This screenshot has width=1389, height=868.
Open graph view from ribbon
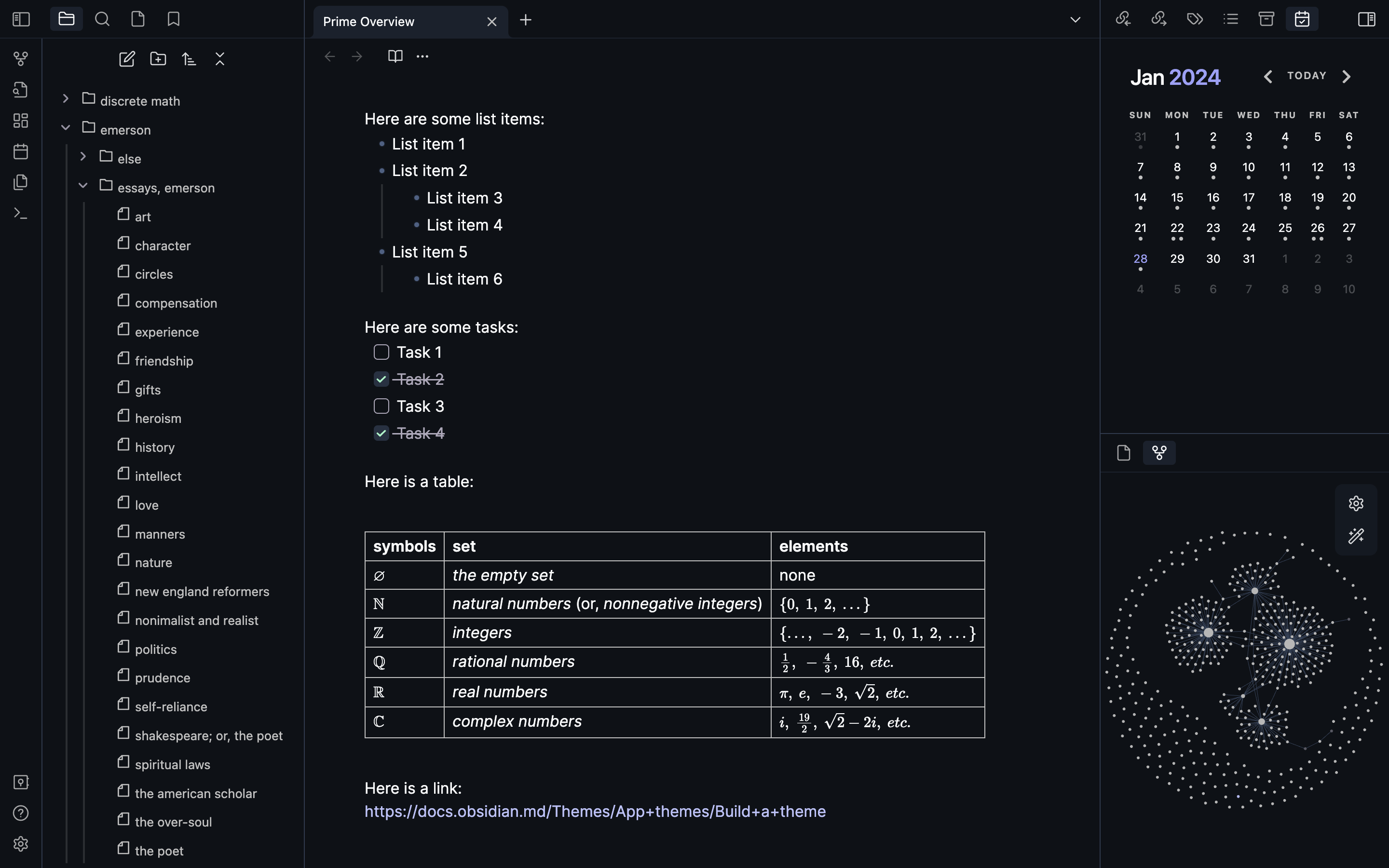(x=21, y=58)
